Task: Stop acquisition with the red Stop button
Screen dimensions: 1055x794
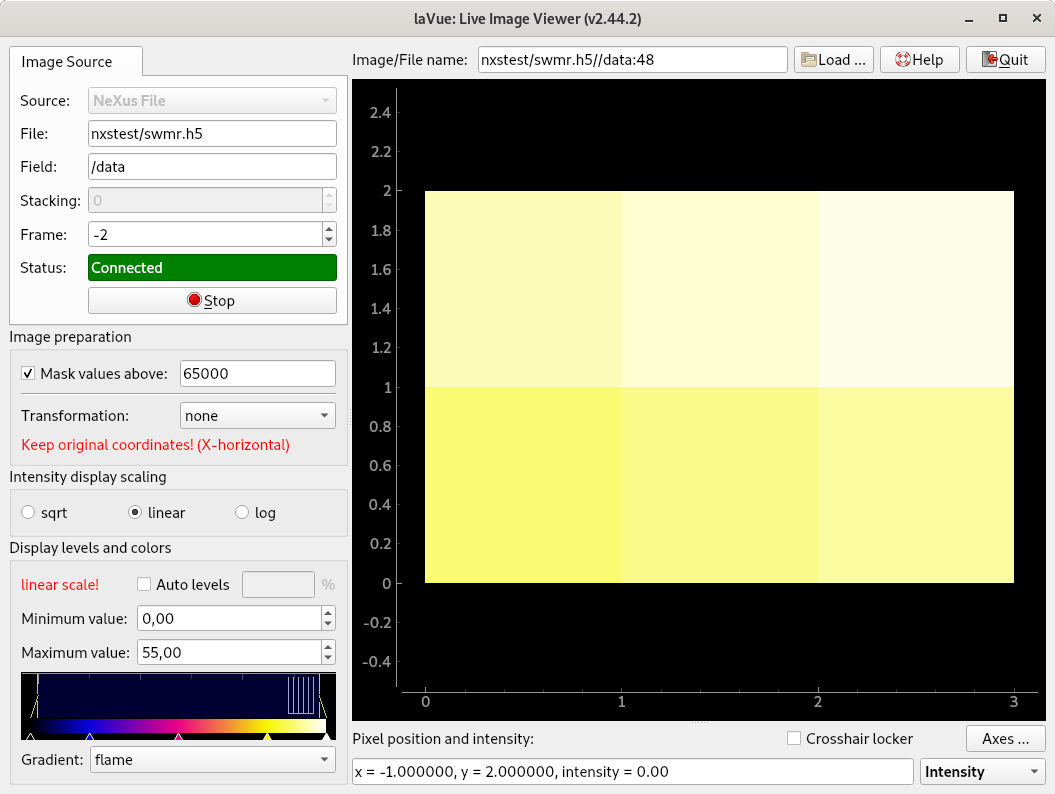Action: (x=212, y=301)
